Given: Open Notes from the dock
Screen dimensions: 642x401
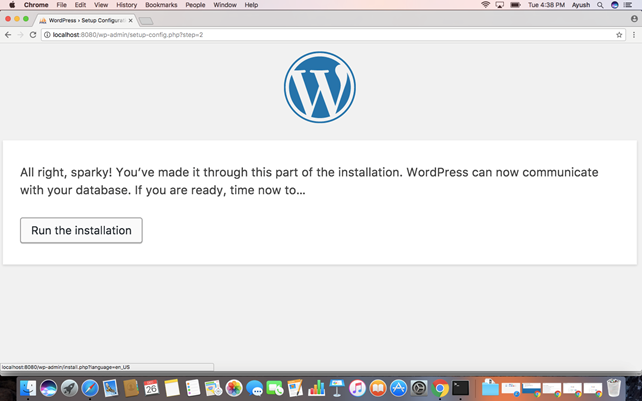Looking at the screenshot, I should (172, 388).
